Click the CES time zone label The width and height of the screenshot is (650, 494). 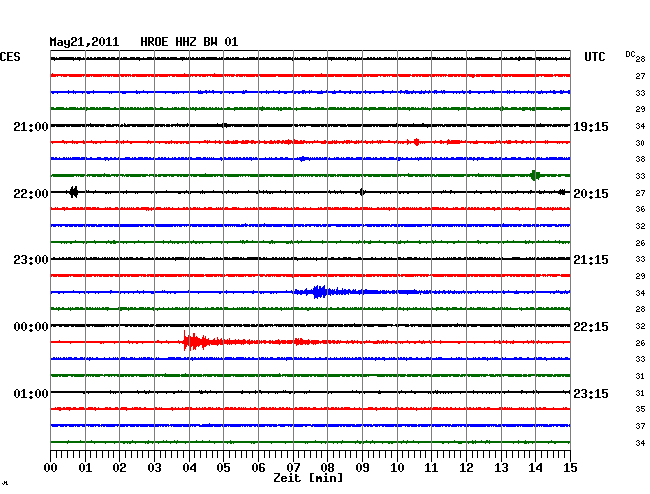tap(10, 57)
